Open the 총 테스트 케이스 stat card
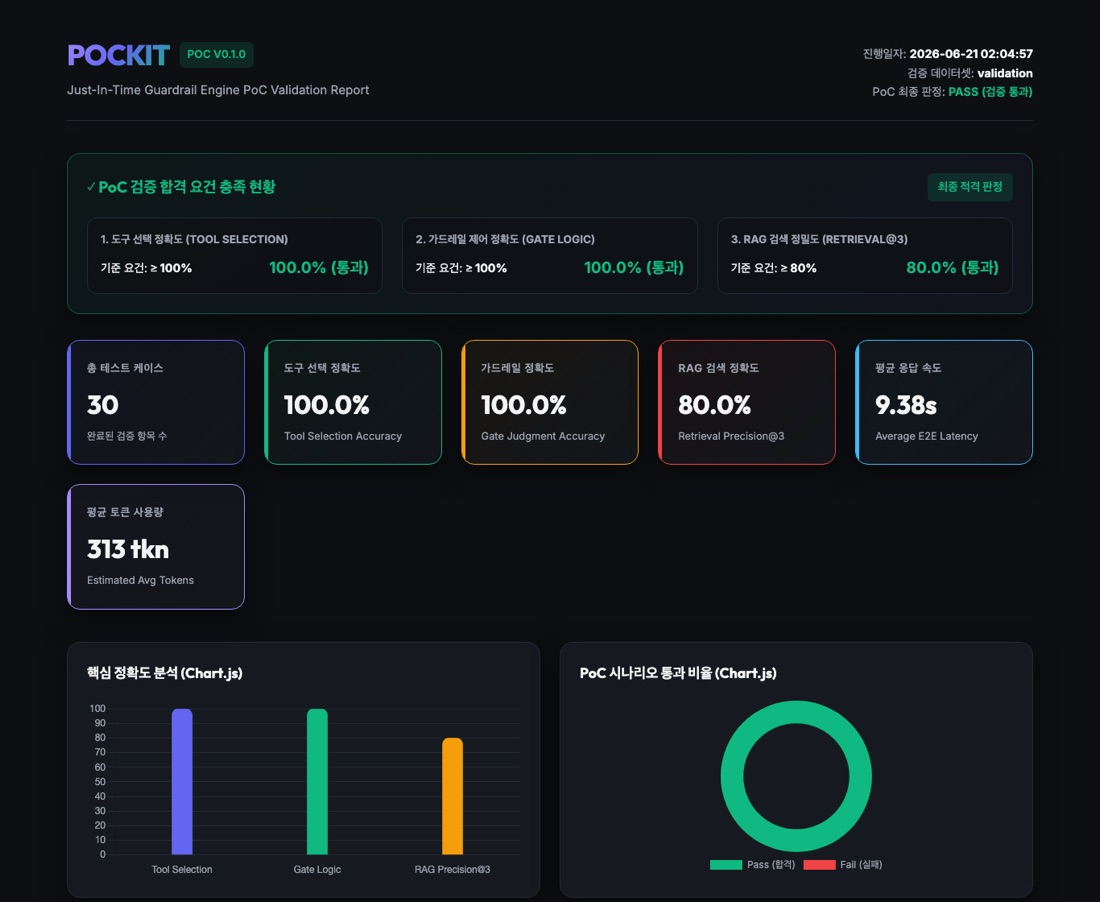The width and height of the screenshot is (1100, 902). point(156,403)
